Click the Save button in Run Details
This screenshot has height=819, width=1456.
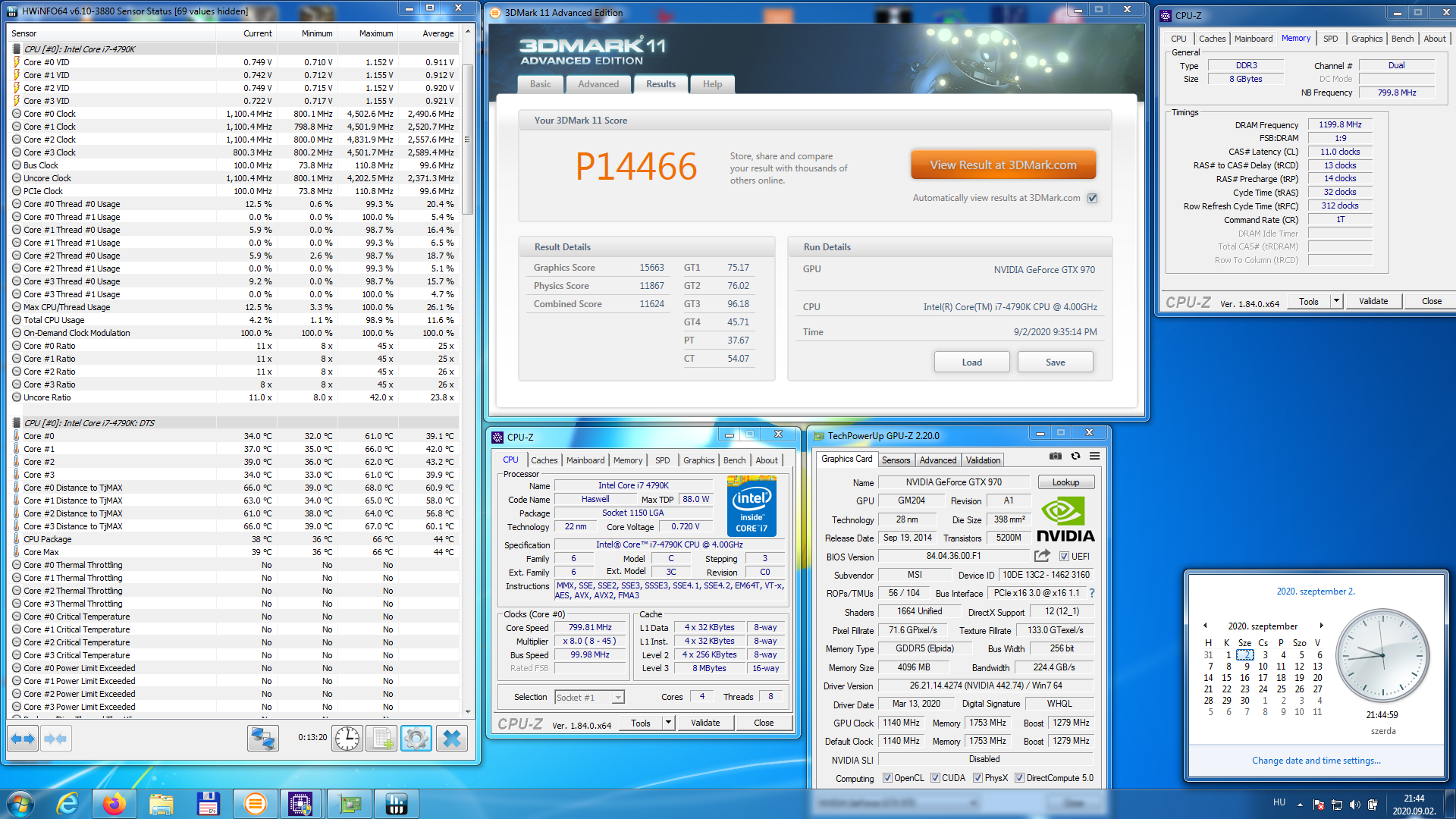click(x=1055, y=362)
